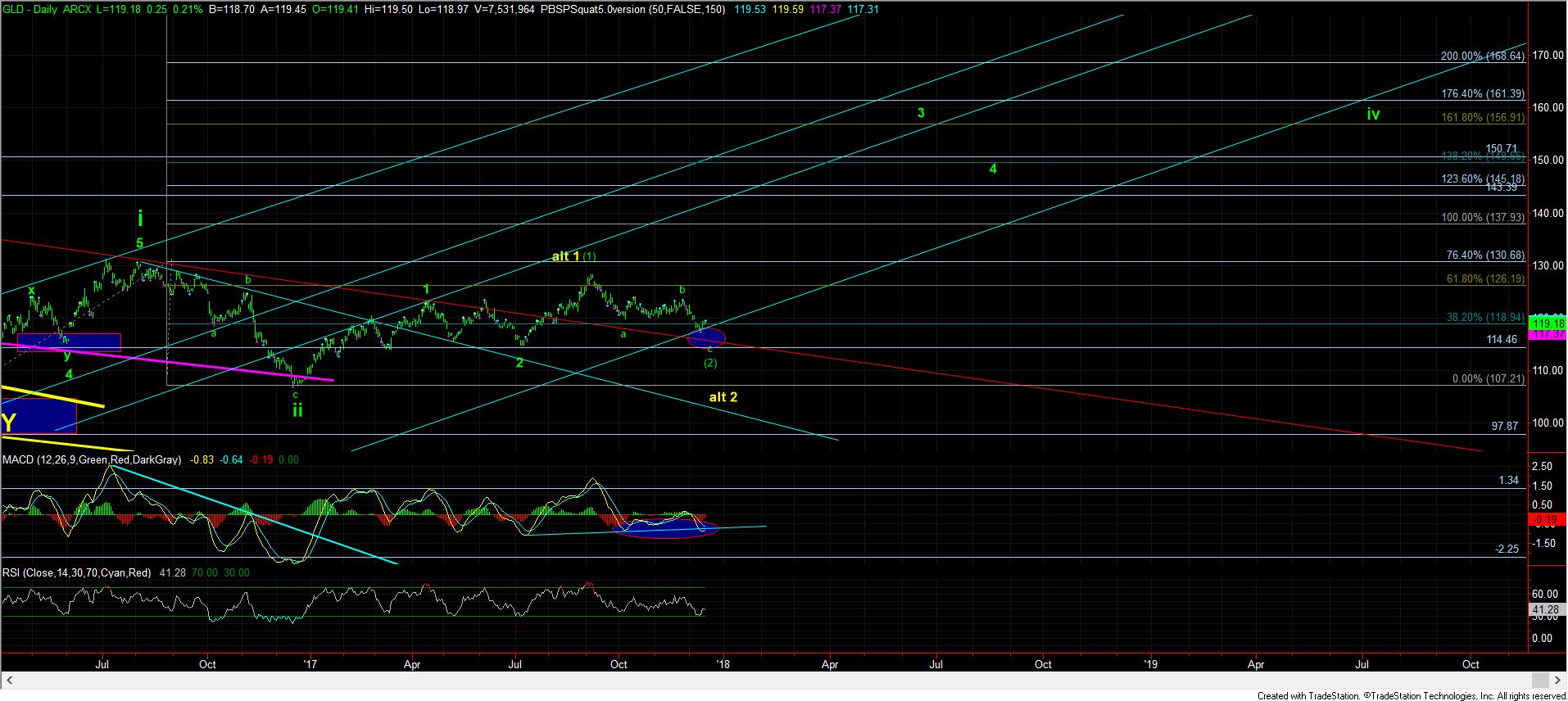The height and width of the screenshot is (701, 1568).
Task: Click the 97.87 price level label
Action: pyautogui.click(x=1505, y=427)
